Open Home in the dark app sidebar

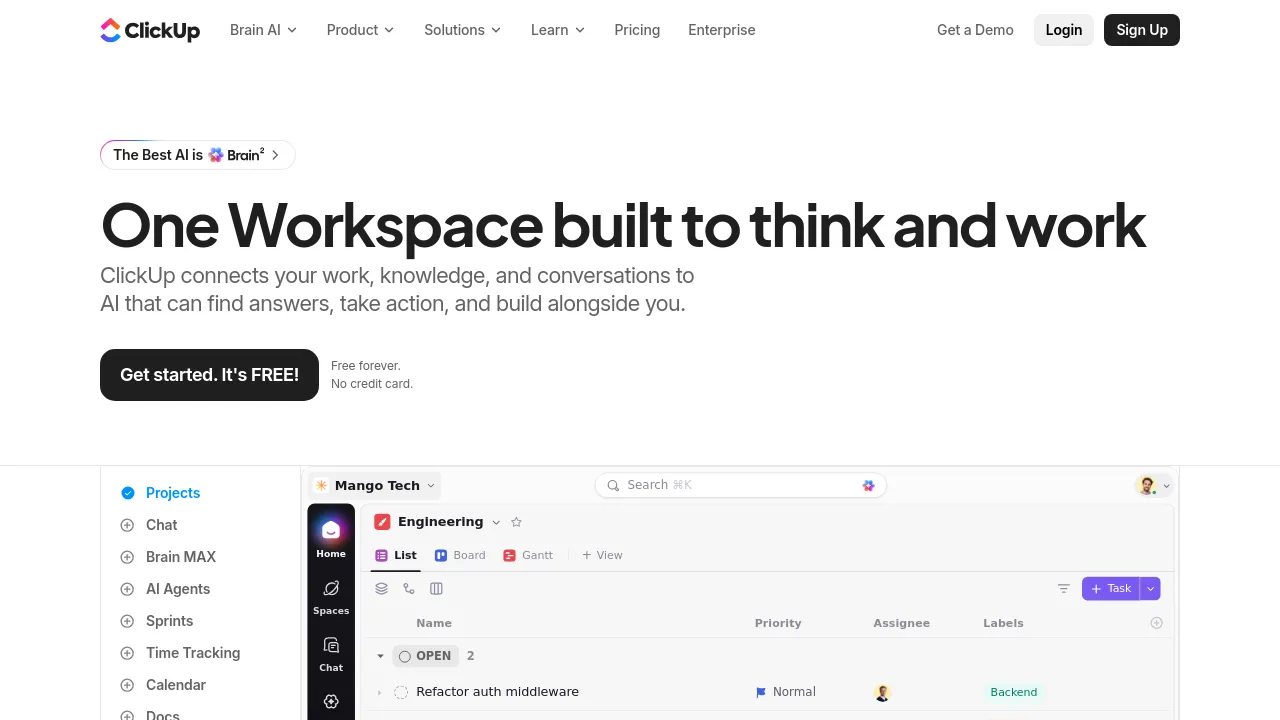point(331,538)
